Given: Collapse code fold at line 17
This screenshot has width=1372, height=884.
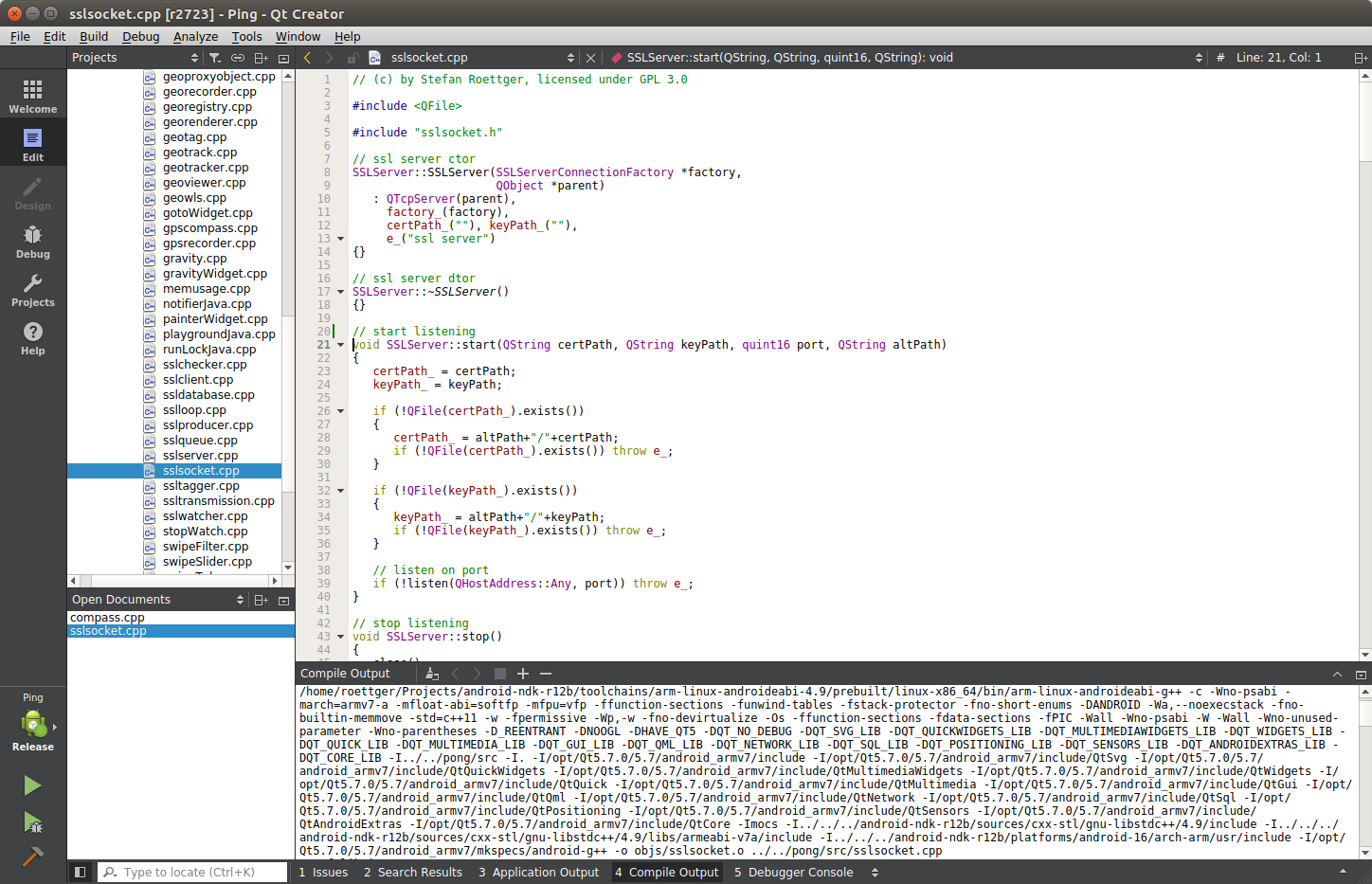Looking at the screenshot, I should click(x=340, y=292).
